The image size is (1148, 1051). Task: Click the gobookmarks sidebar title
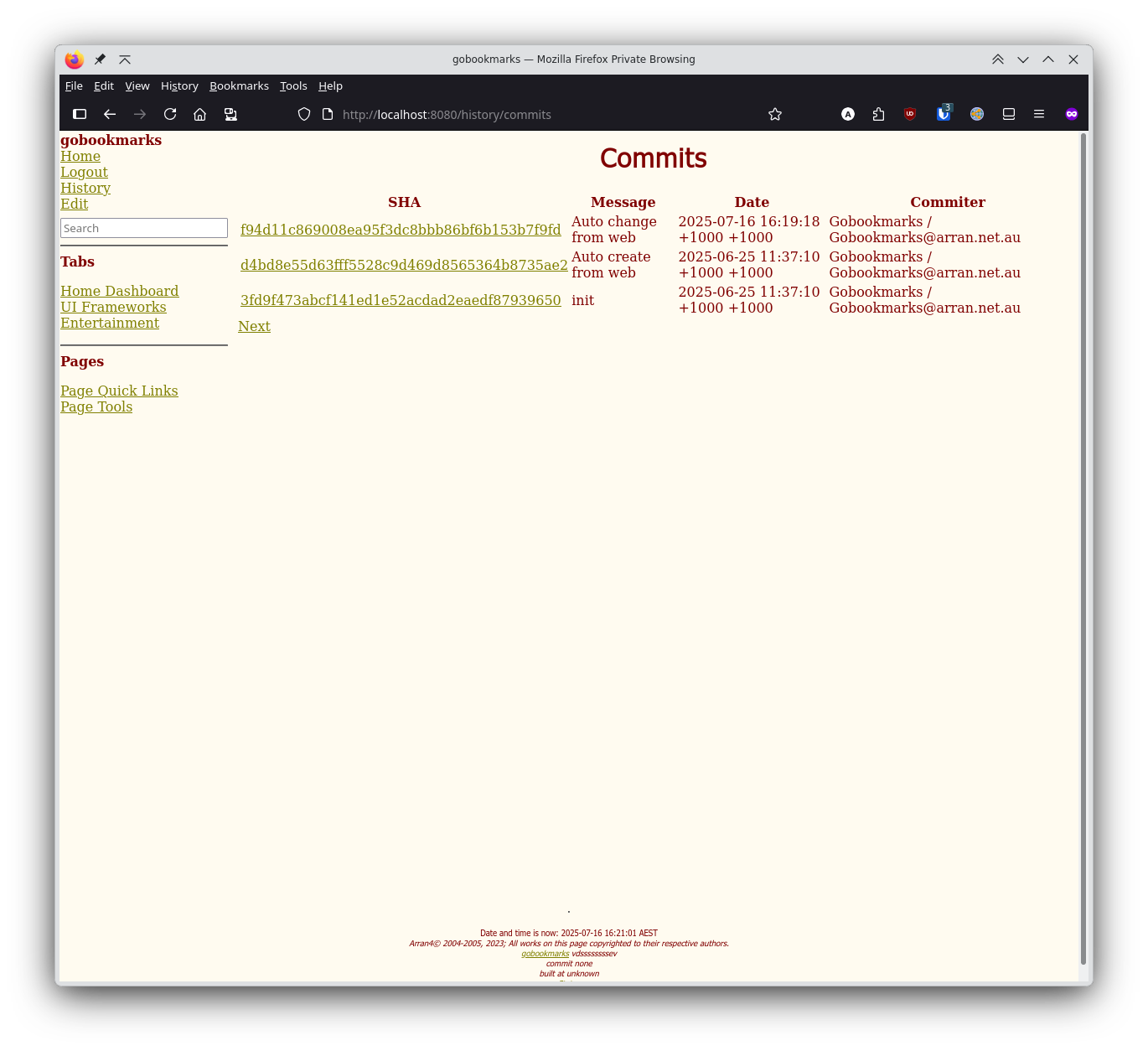(x=111, y=140)
